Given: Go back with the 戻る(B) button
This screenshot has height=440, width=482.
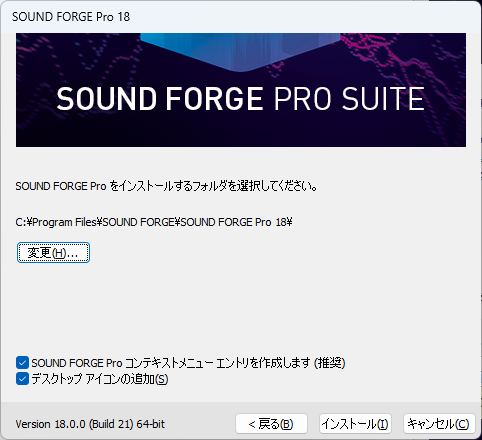Looking at the screenshot, I should pyautogui.click(x=271, y=424).
